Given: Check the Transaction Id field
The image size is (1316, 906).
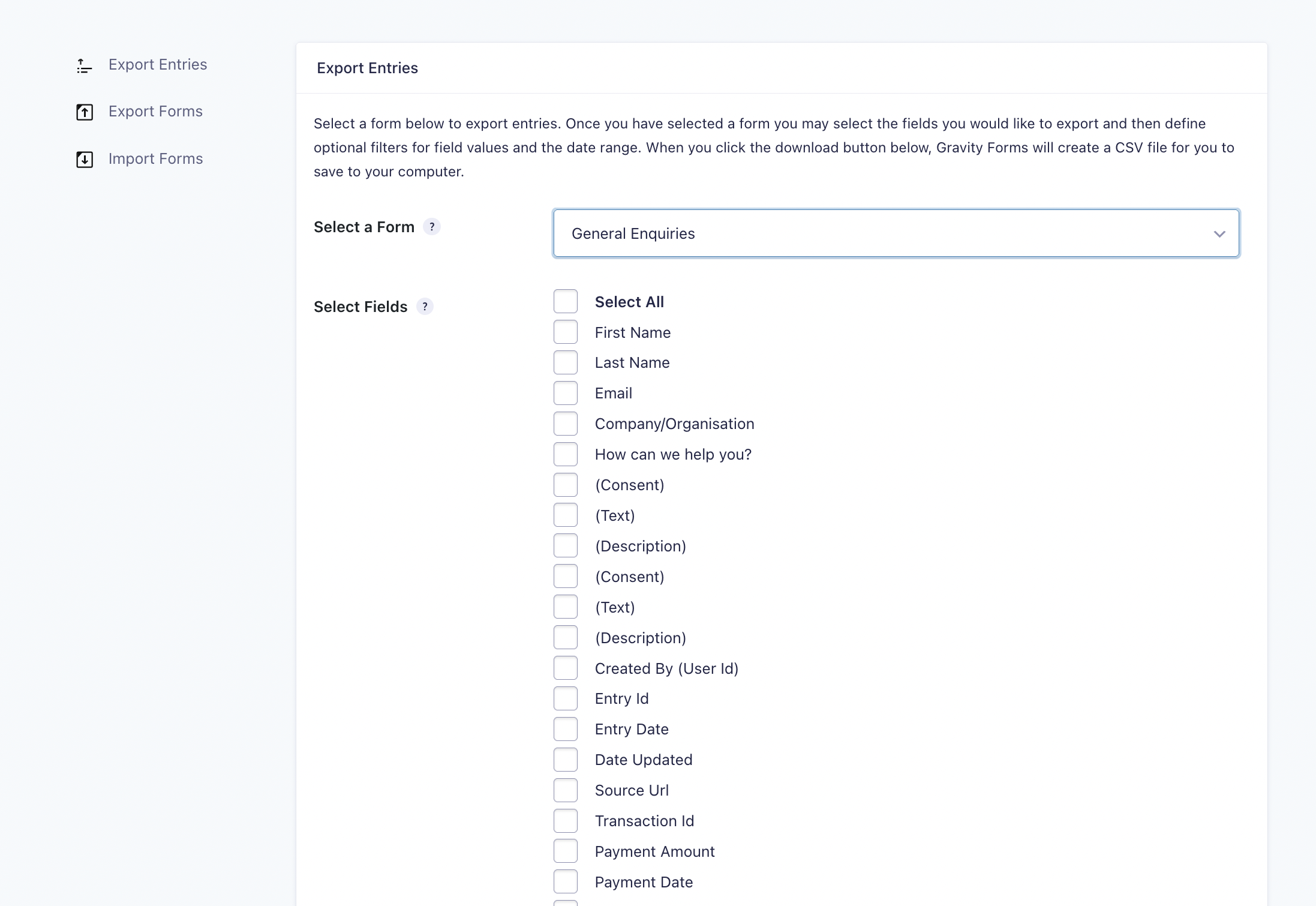Looking at the screenshot, I should tap(565, 820).
